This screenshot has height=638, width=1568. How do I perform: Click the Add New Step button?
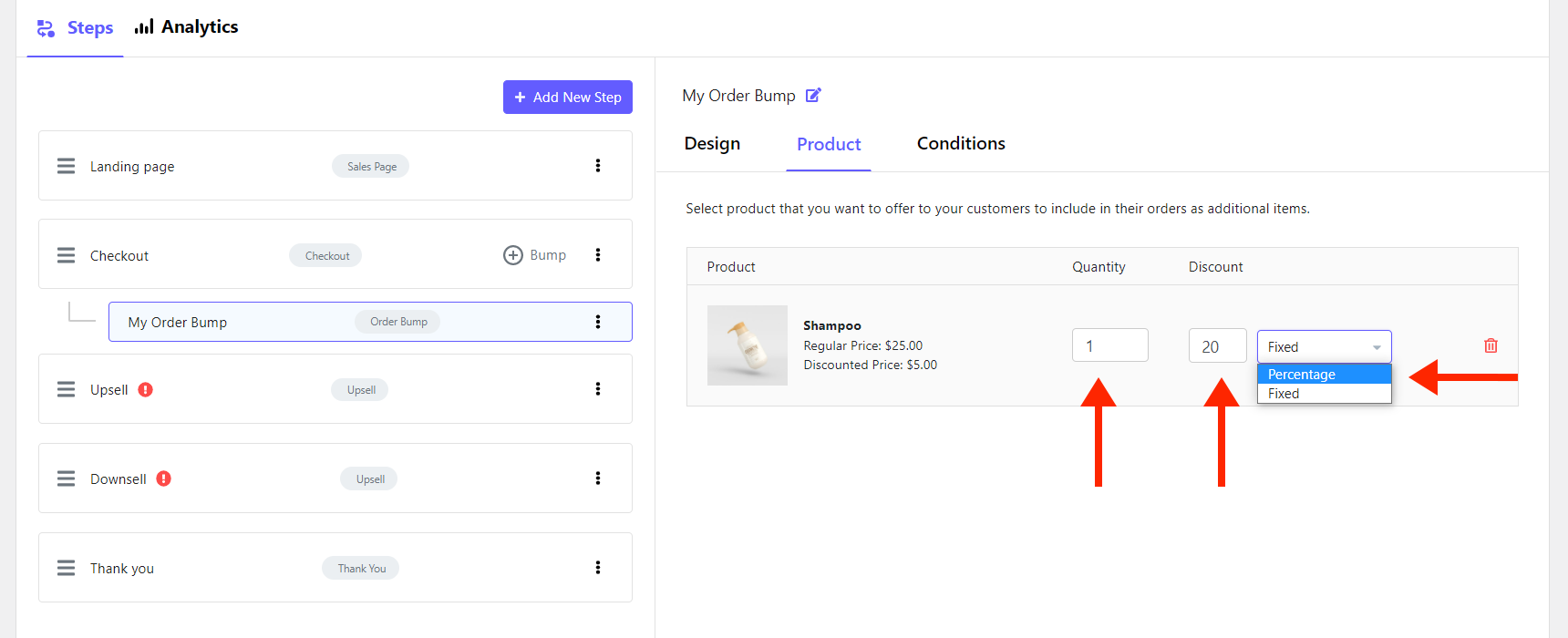tap(568, 97)
